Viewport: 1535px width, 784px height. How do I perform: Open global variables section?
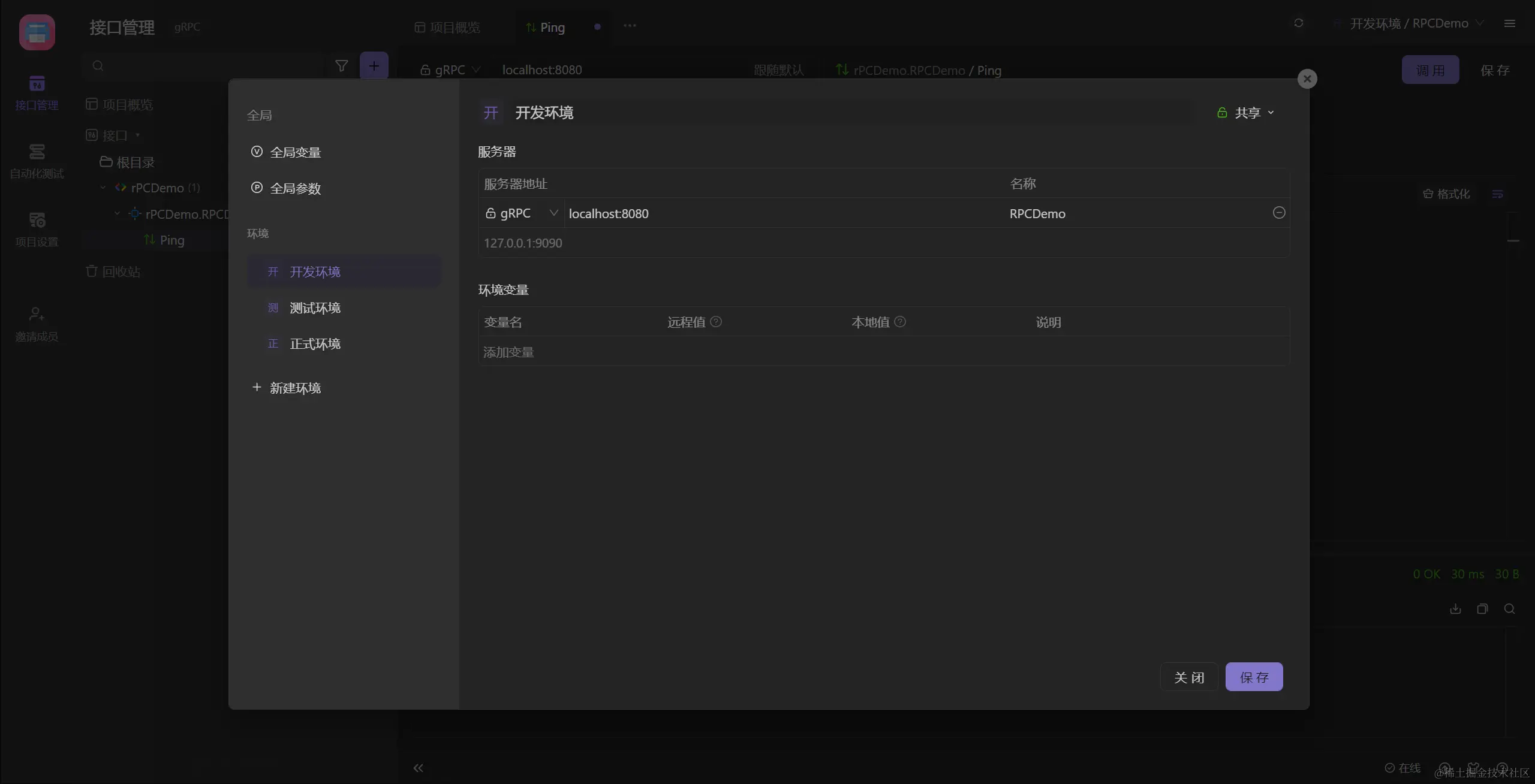tap(295, 152)
